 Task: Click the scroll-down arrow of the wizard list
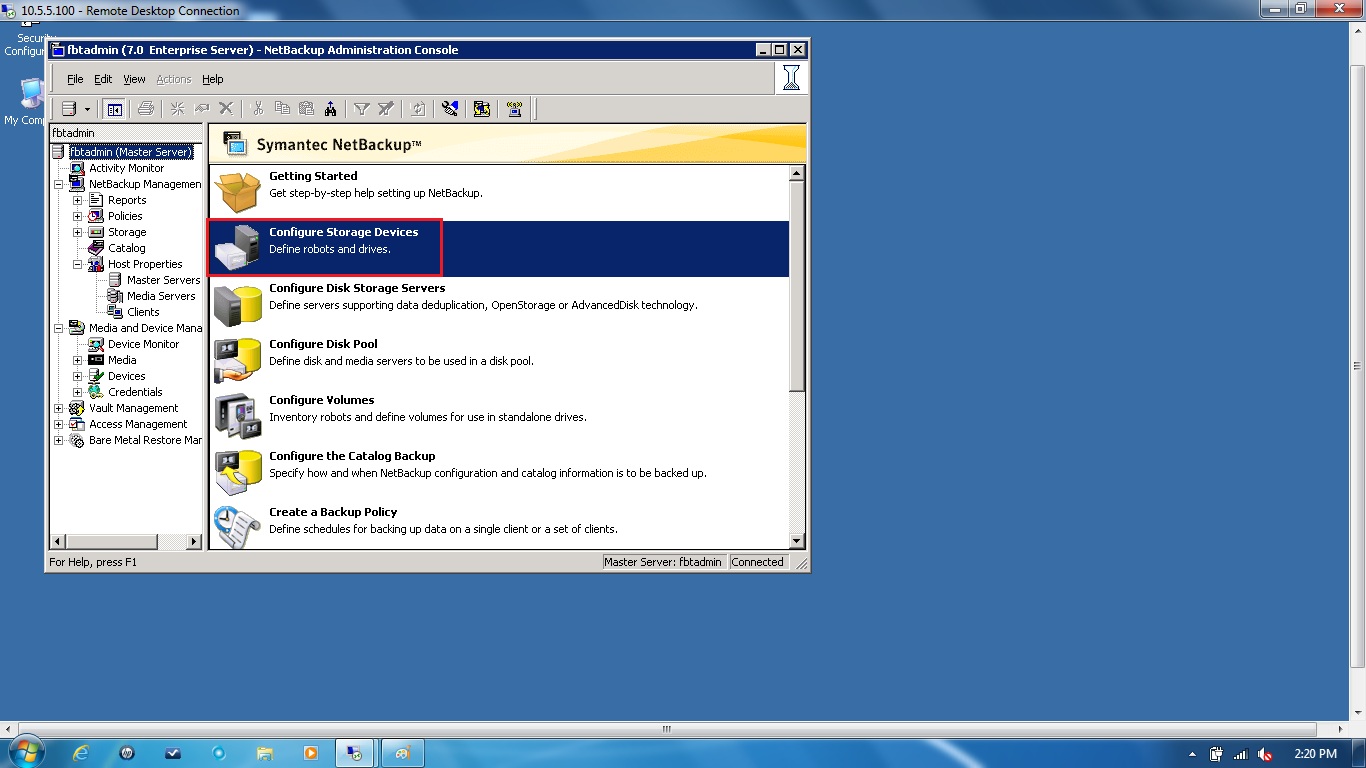797,540
